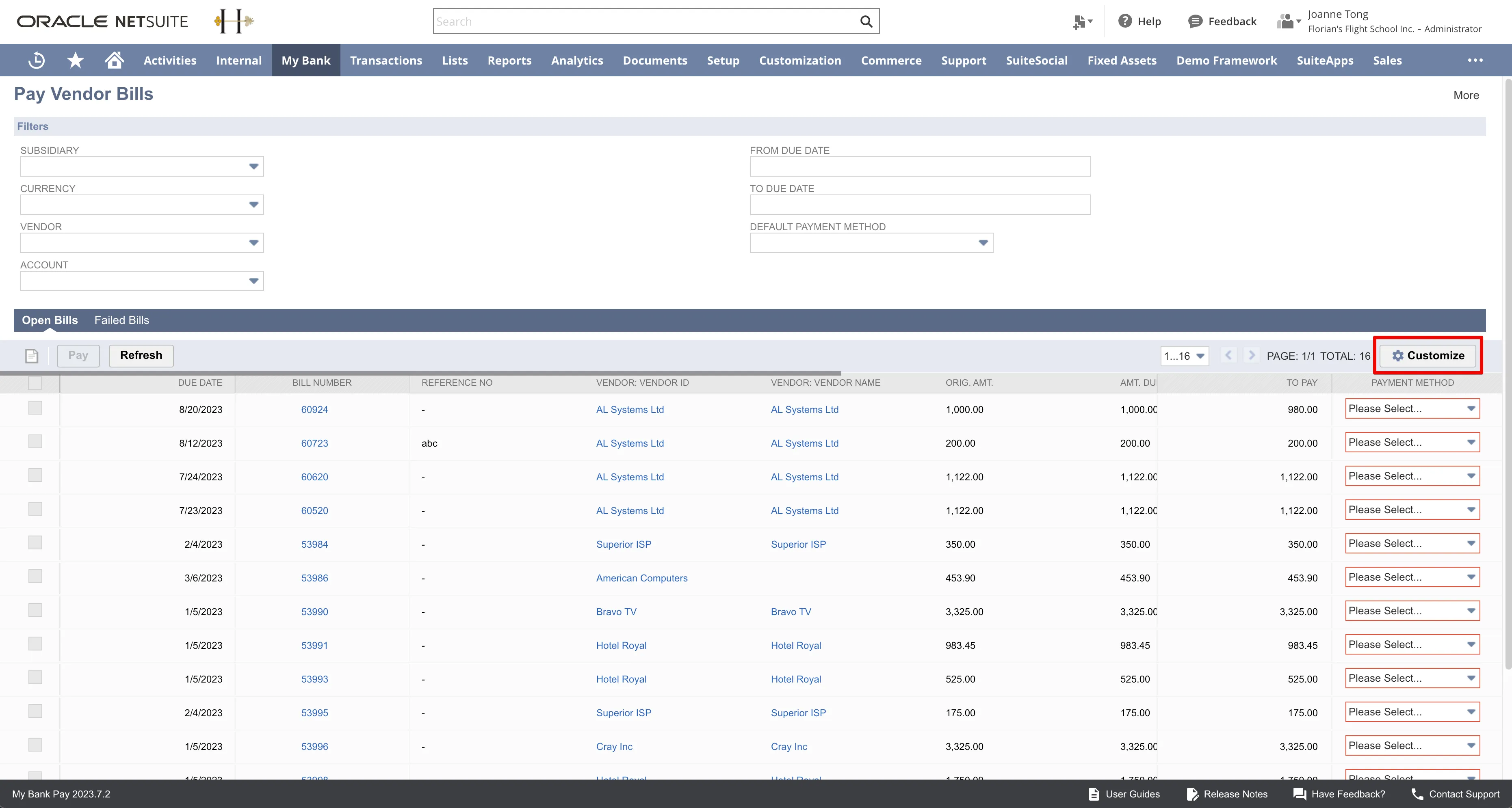1512x808 pixels.
Task: Open the Shortcuts star icon
Action: [x=75, y=60]
